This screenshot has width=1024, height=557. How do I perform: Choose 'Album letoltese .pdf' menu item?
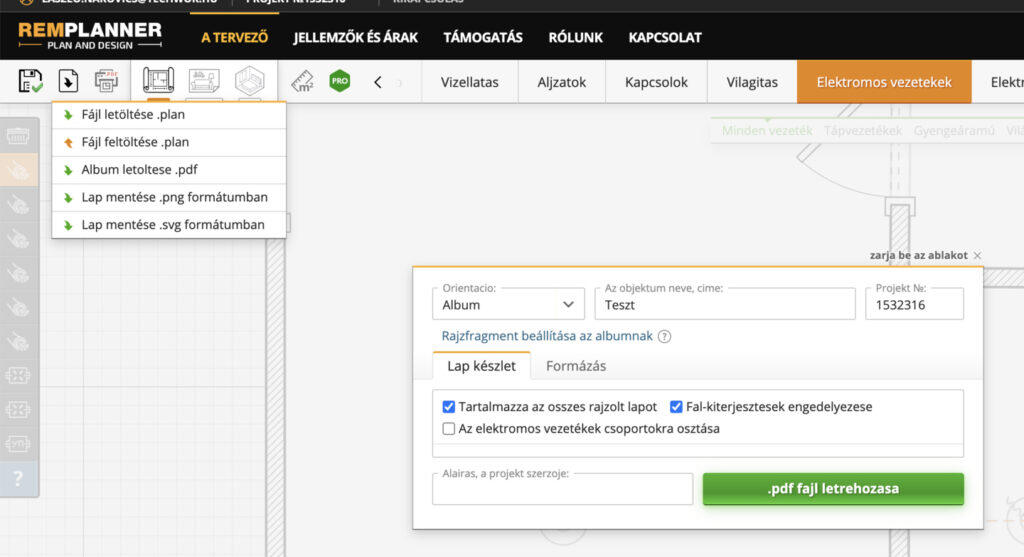[169, 170]
